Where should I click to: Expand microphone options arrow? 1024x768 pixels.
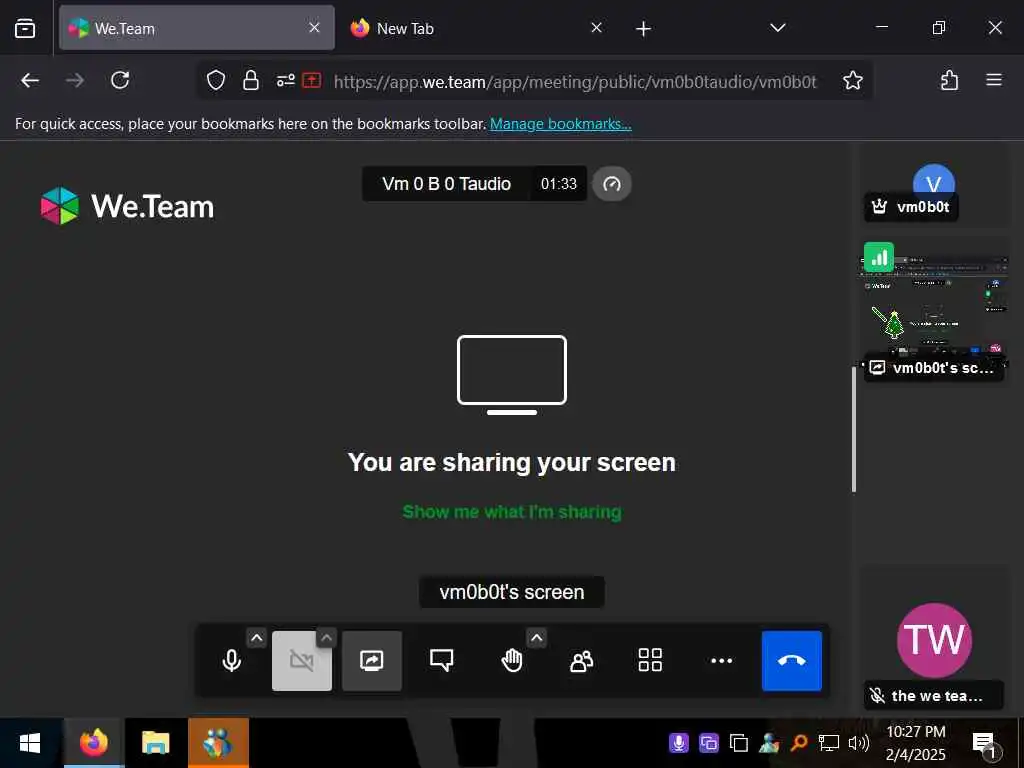tap(257, 638)
